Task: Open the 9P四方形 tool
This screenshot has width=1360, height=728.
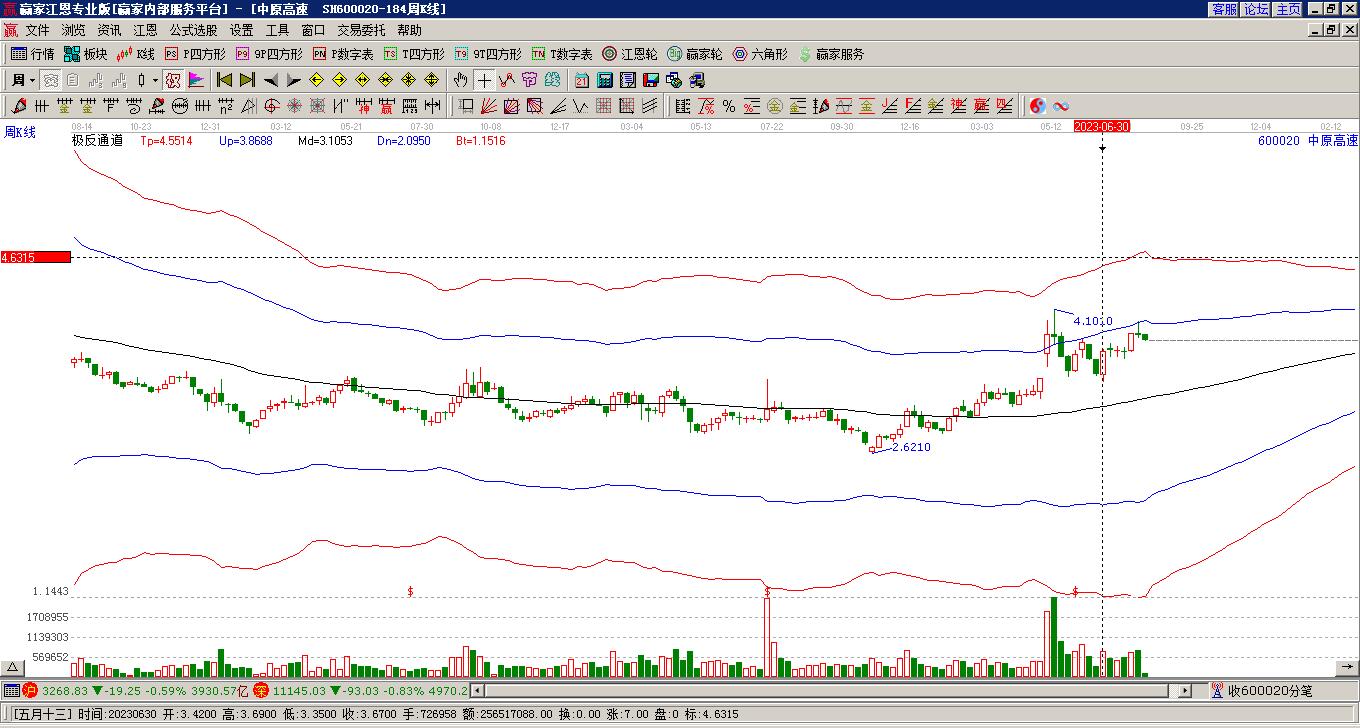Action: 268,54
